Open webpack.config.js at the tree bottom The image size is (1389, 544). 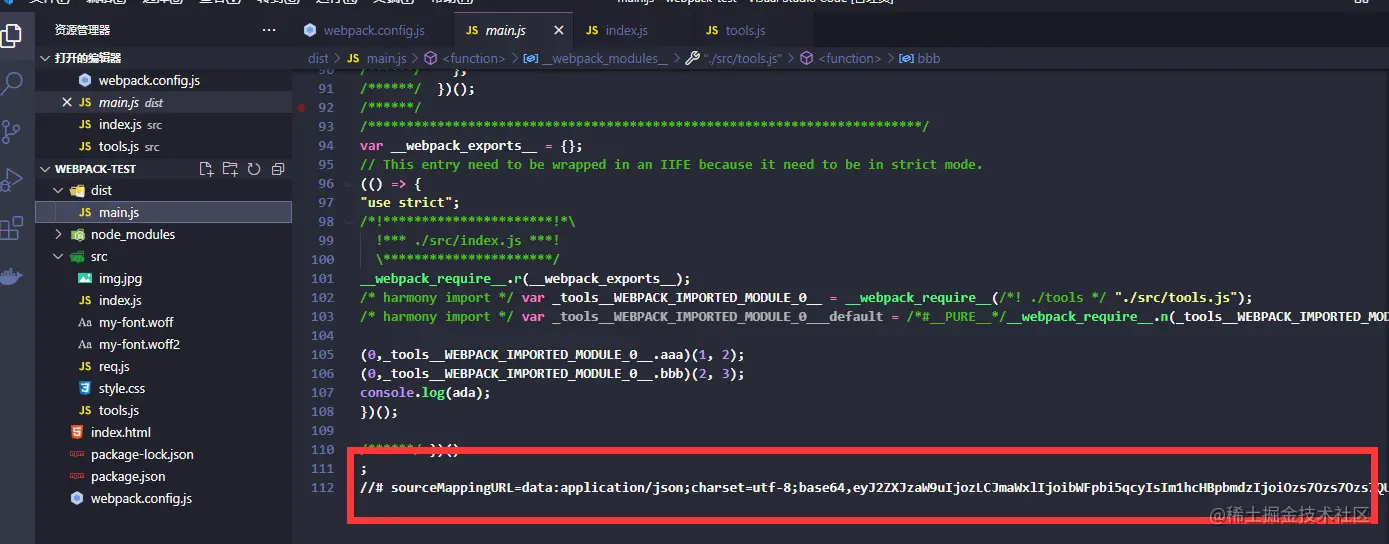[x=163, y=498]
